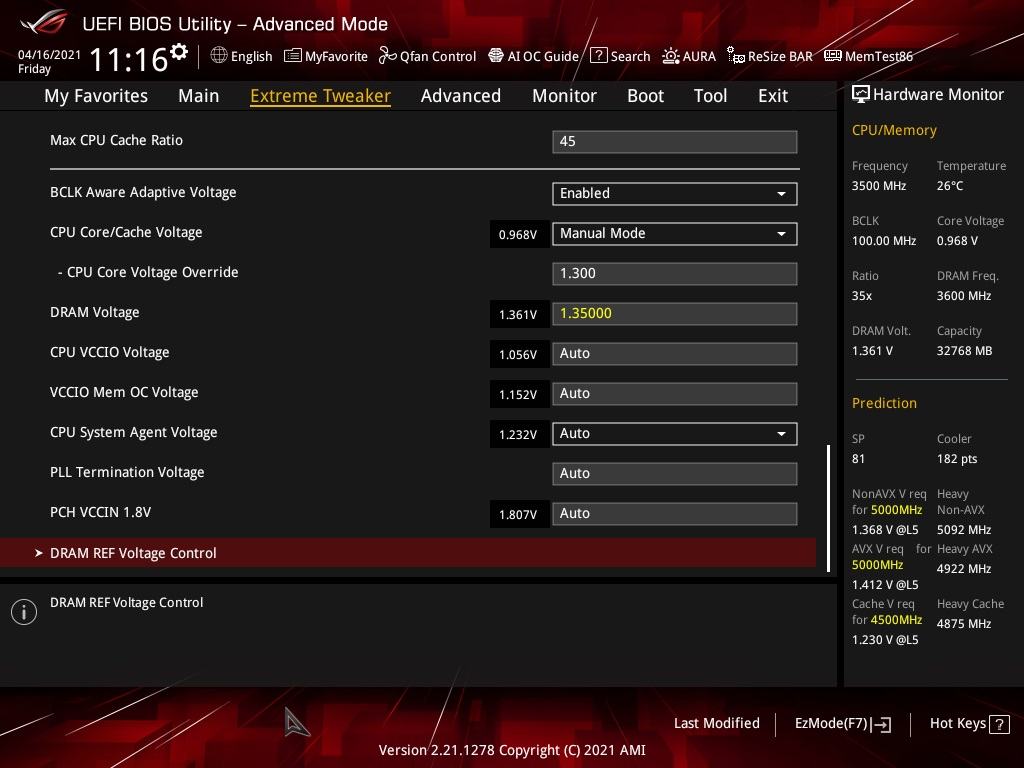Click the 100.00 MHz BCLK value
Screen dimensions: 1024x768
(884, 241)
